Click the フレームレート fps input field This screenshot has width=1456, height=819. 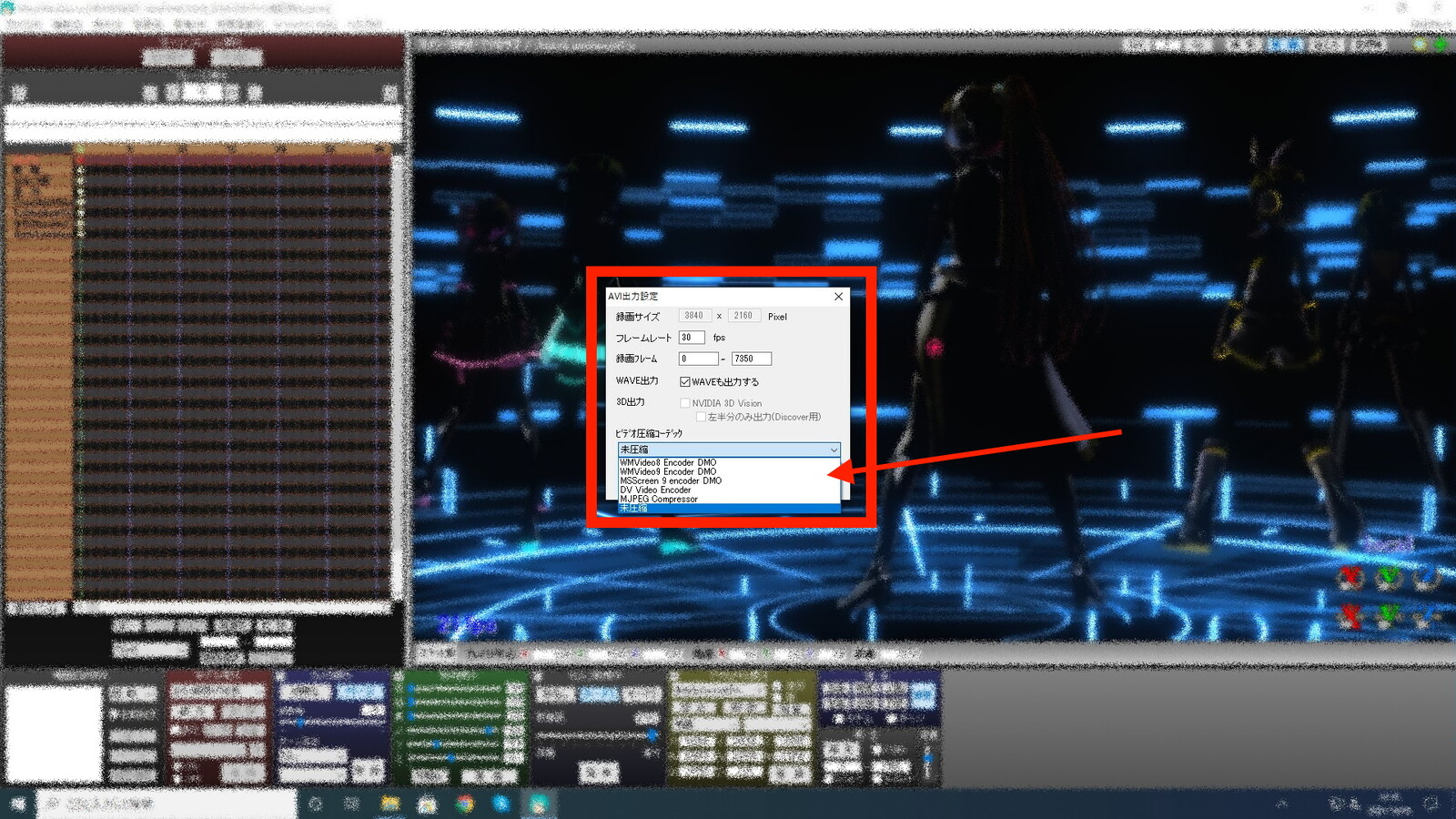click(x=692, y=338)
